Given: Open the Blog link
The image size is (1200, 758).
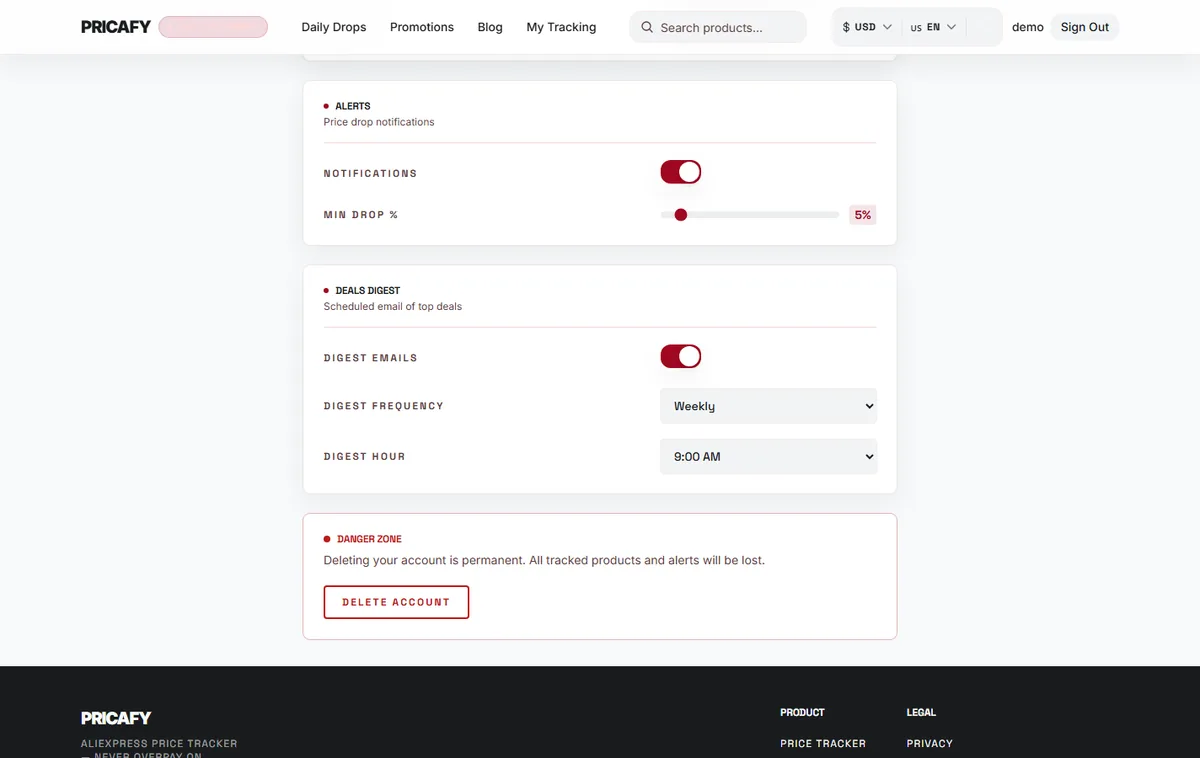Looking at the screenshot, I should coord(490,27).
